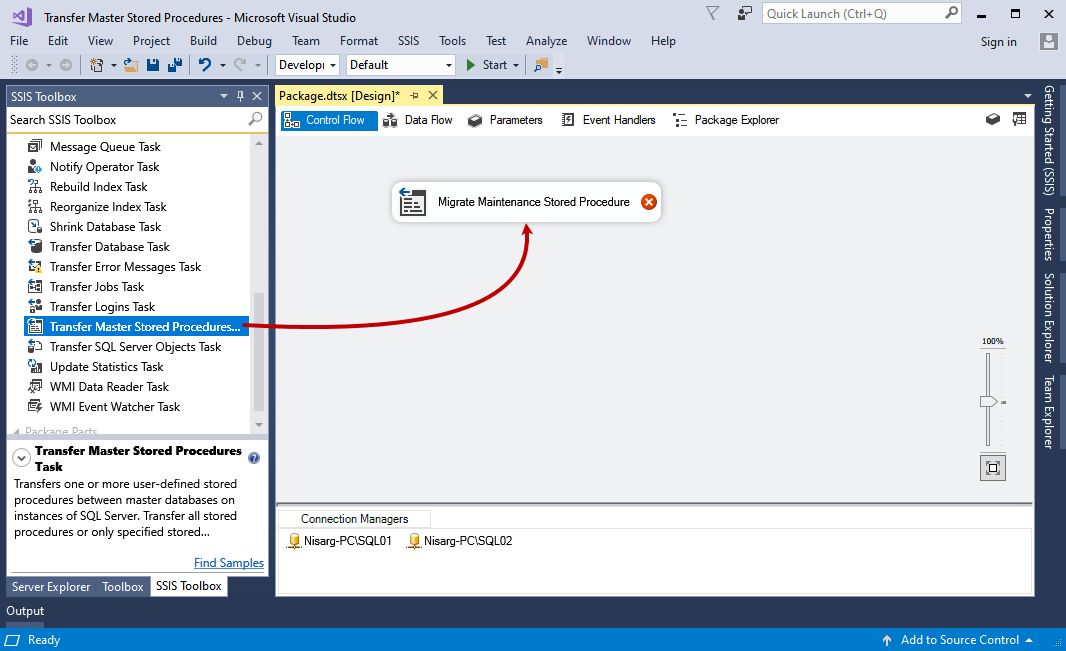1066x651 pixels.
Task: Click the designer zoom slider thumb
Action: 988,402
